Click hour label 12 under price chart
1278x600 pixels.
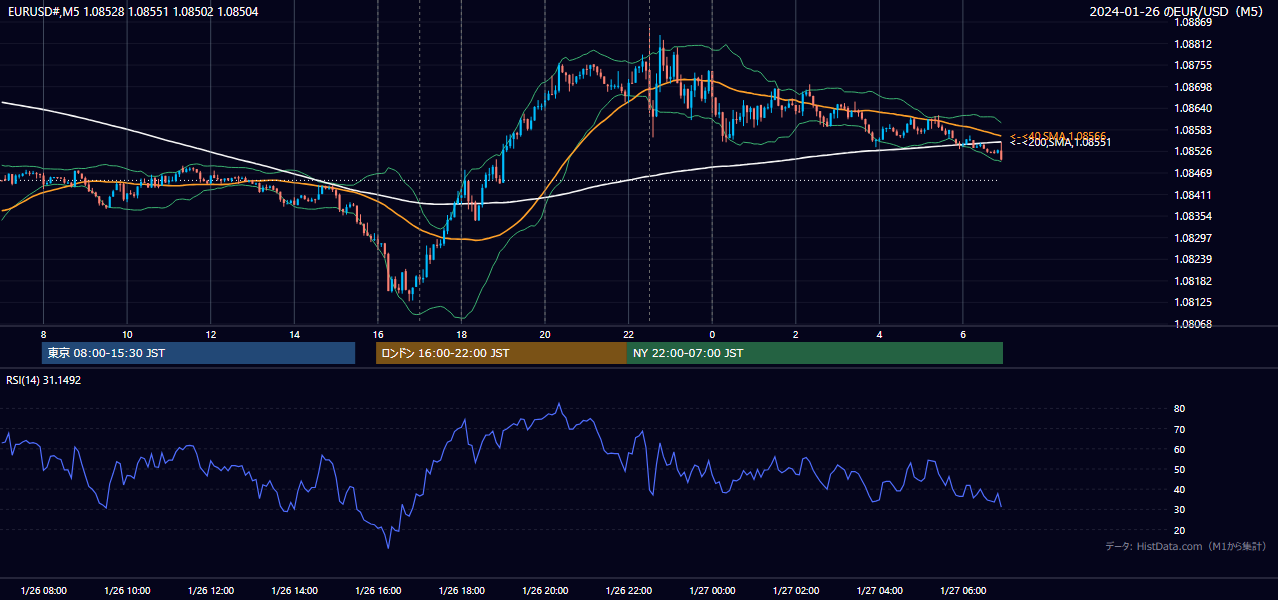pyautogui.click(x=210, y=334)
